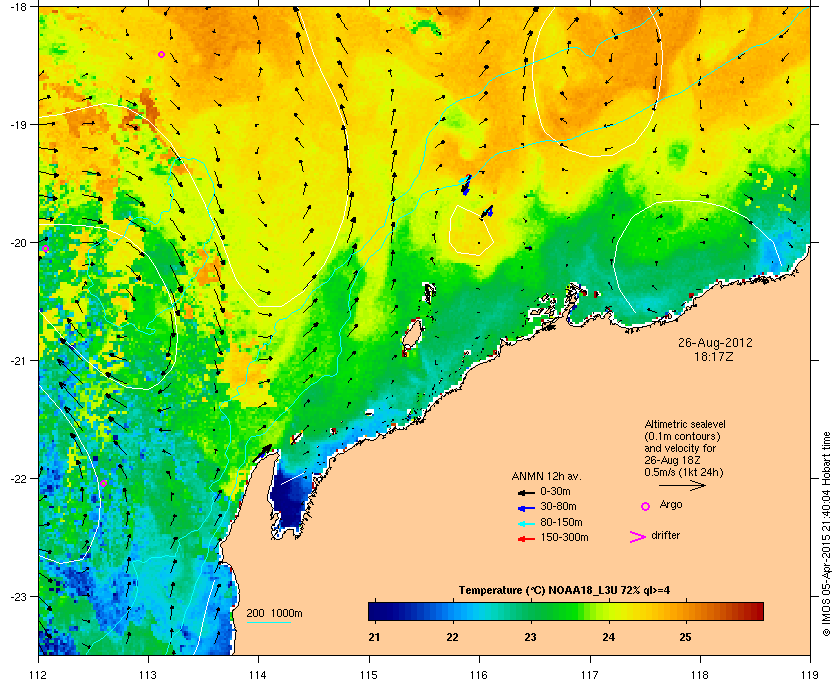Click the cyan 200 1000m isobath legend line
This screenshot has height=680, width=840.
tap(269, 623)
